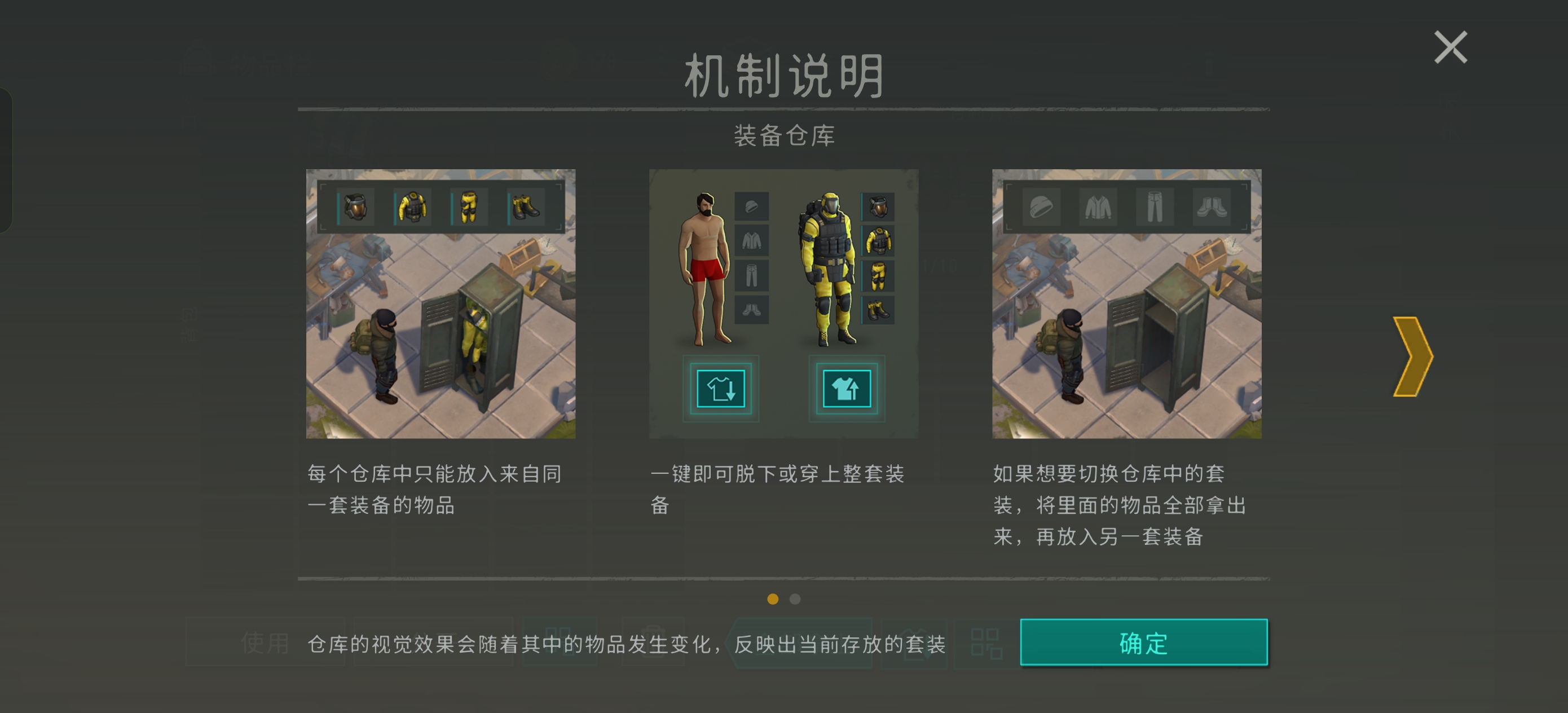1568x713 pixels.
Task: Select the second page indicator dot
Action: coord(795,599)
